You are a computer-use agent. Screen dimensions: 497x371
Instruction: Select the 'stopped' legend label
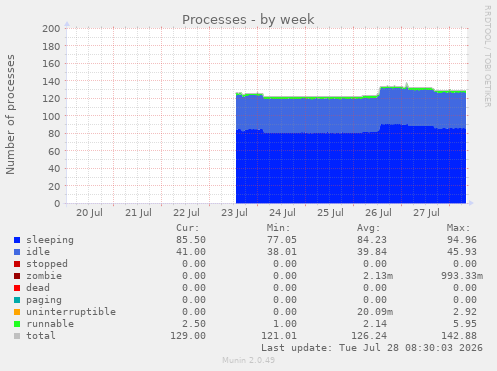47,264
